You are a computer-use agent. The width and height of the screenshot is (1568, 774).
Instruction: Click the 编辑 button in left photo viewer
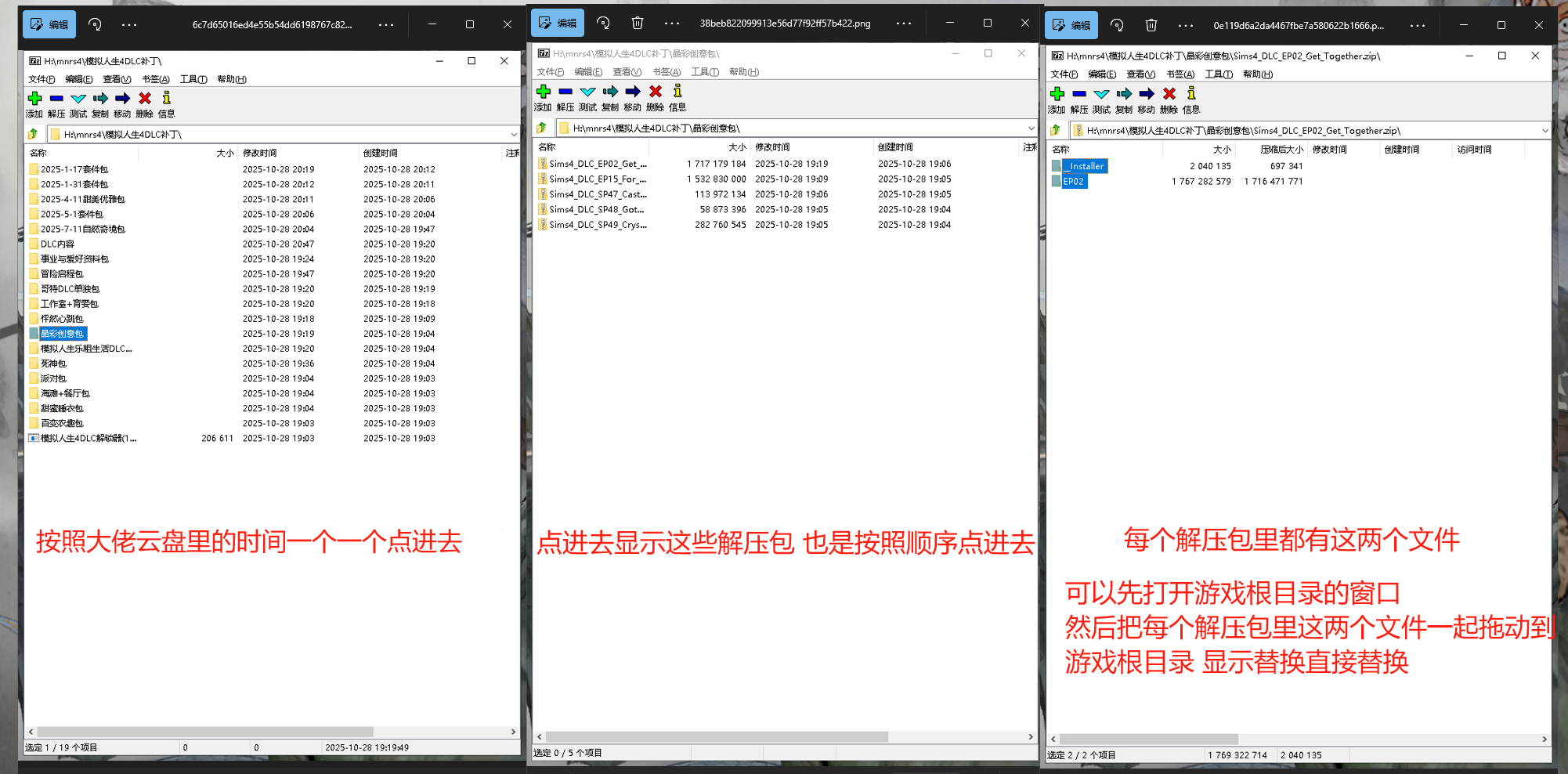(49, 25)
